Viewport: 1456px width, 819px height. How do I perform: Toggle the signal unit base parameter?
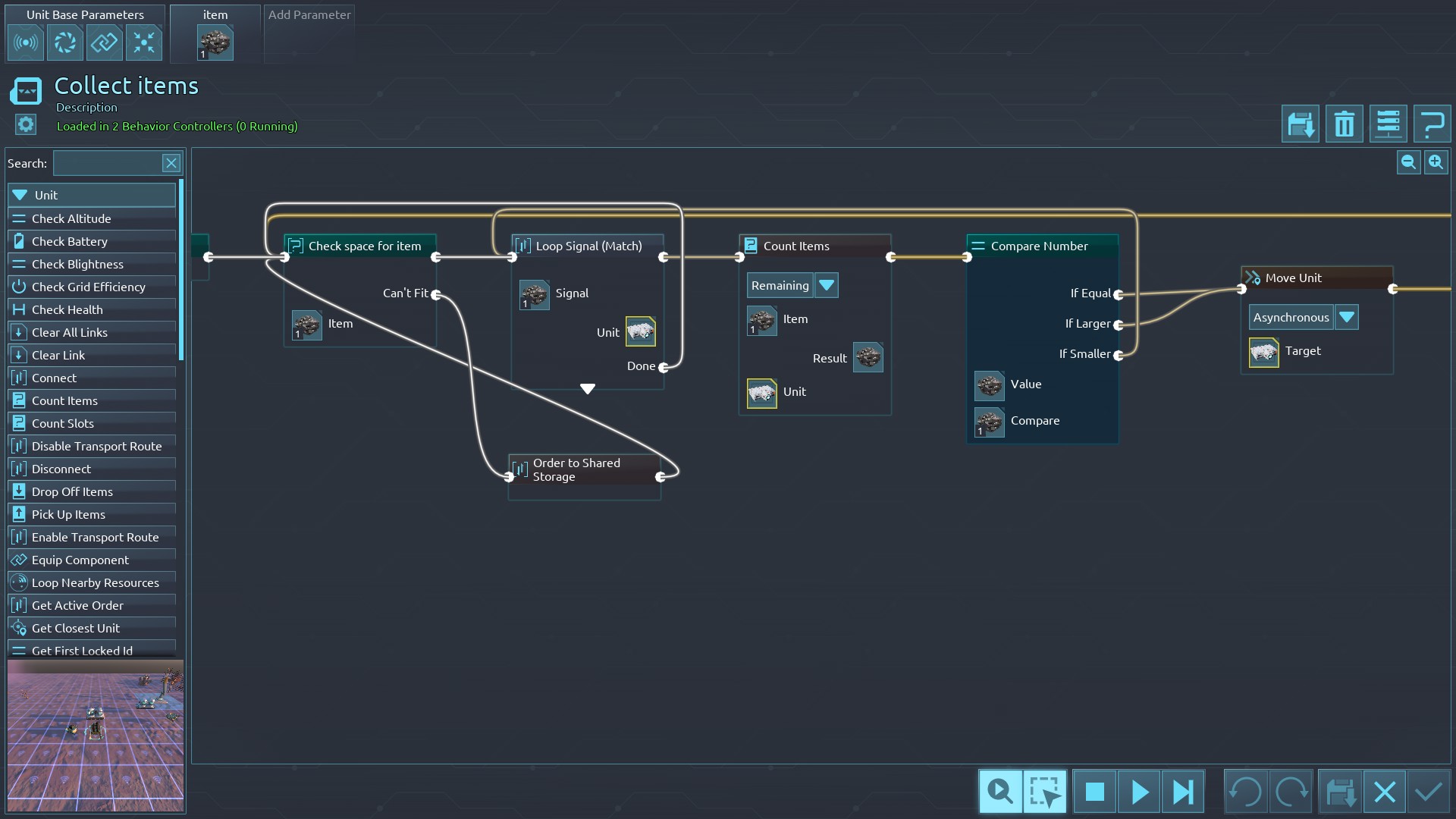click(25, 42)
